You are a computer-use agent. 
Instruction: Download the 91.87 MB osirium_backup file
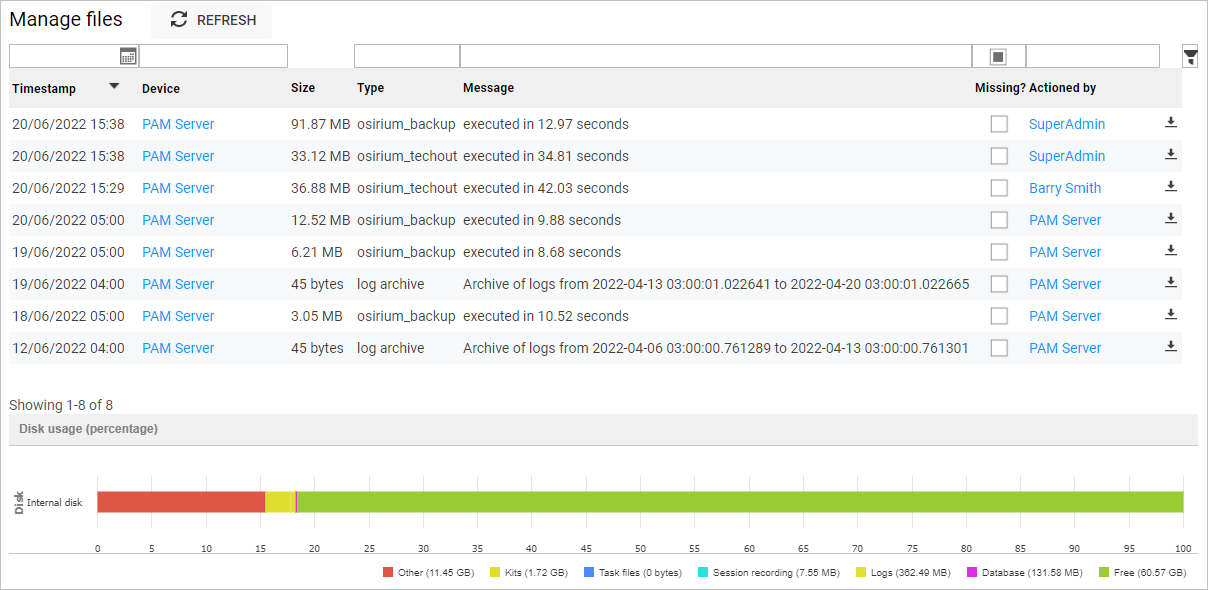1170,123
